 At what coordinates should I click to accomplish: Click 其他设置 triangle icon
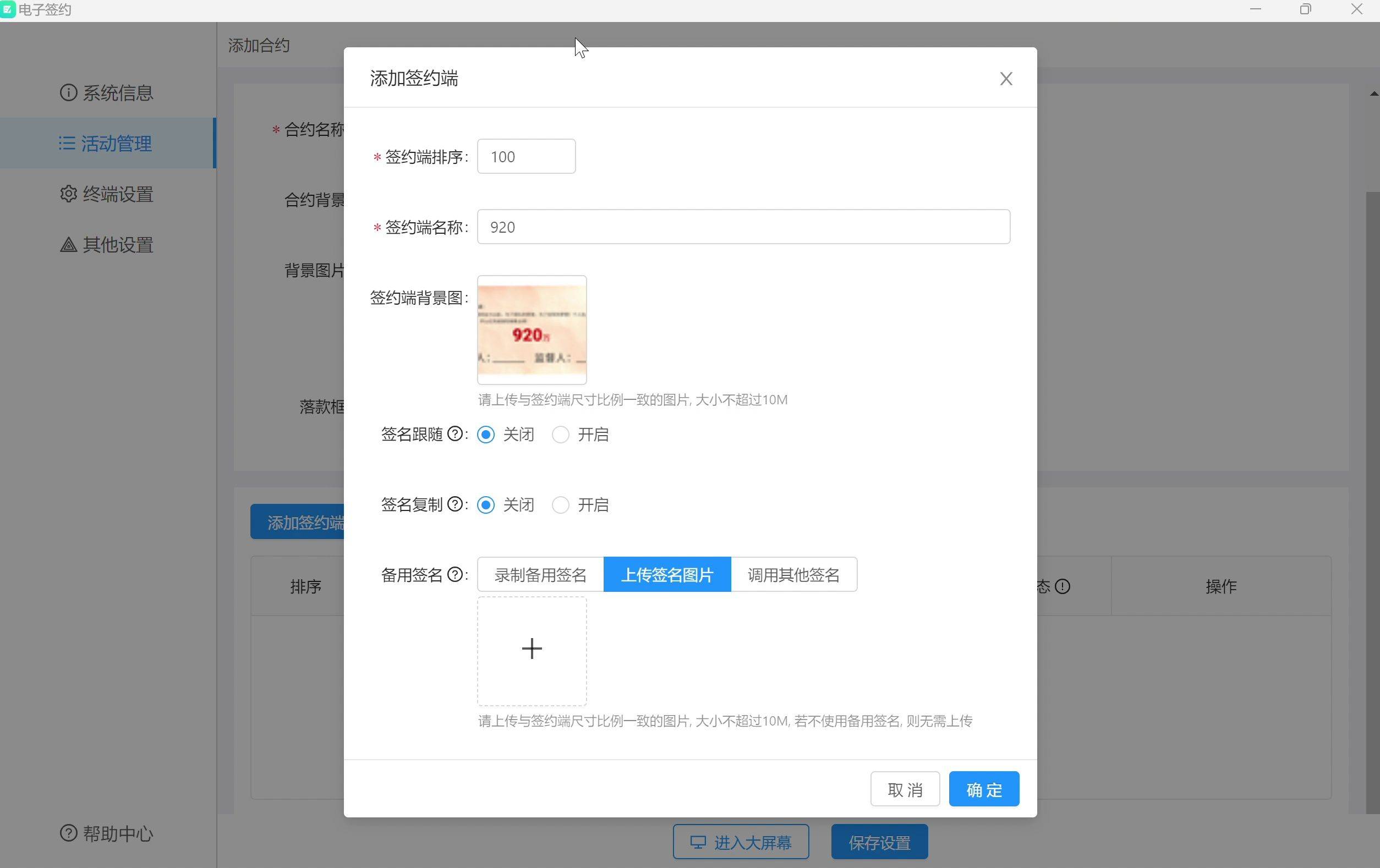coord(68,245)
